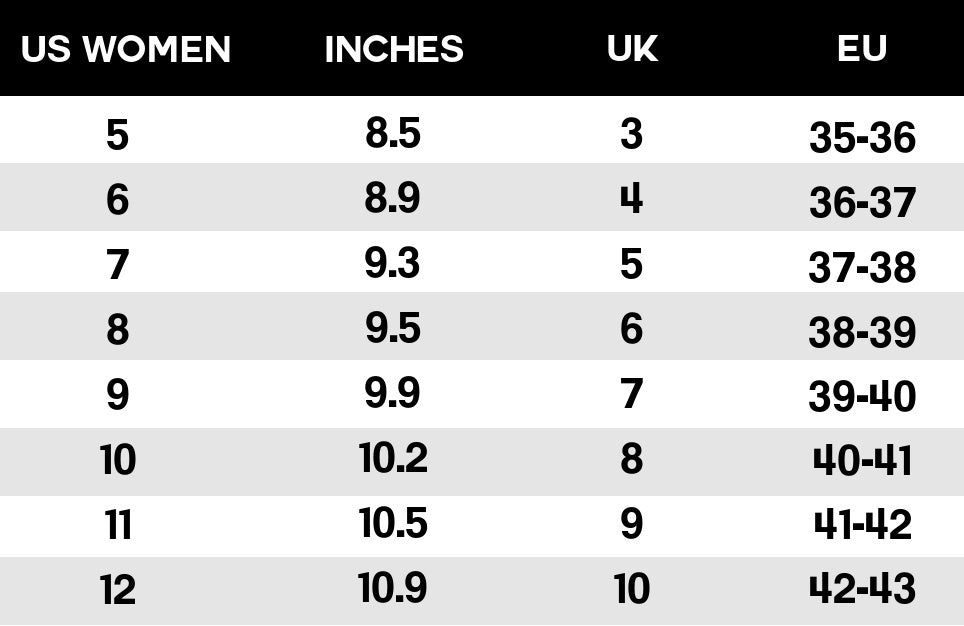Select US women size 11 cell
Image resolution: width=964 pixels, height=626 pixels.
[x=117, y=525]
